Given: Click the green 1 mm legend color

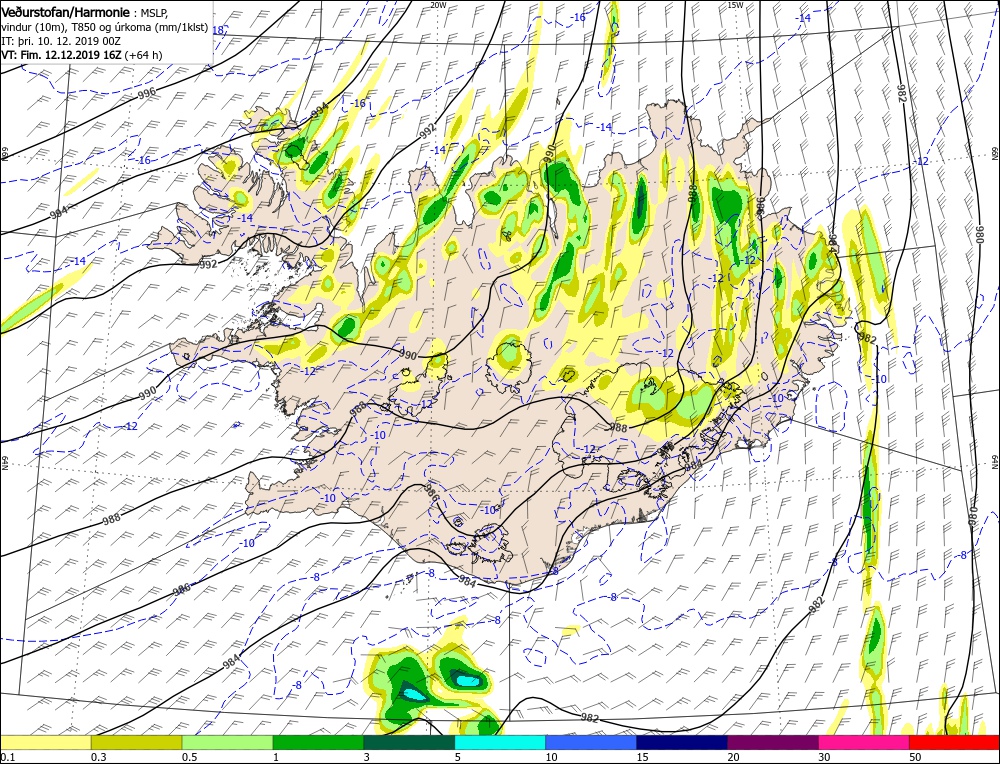Looking at the screenshot, I should tap(318, 742).
